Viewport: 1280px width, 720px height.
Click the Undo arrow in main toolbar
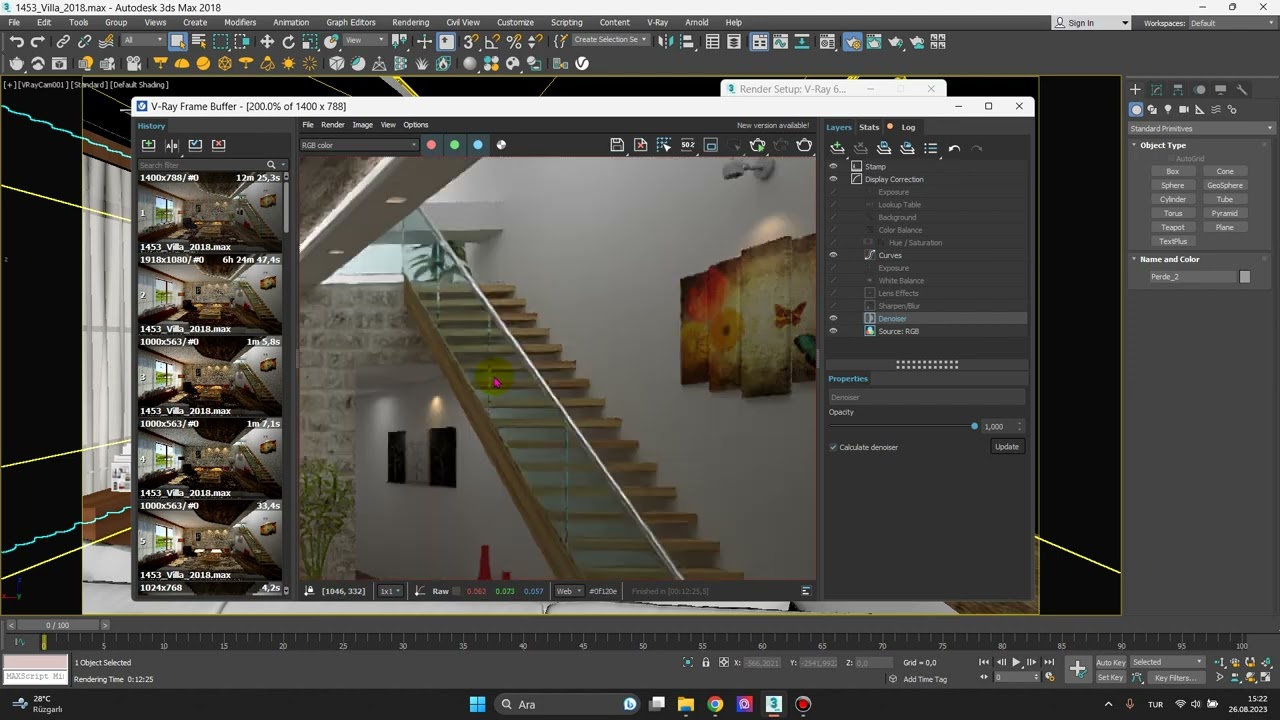[x=17, y=42]
